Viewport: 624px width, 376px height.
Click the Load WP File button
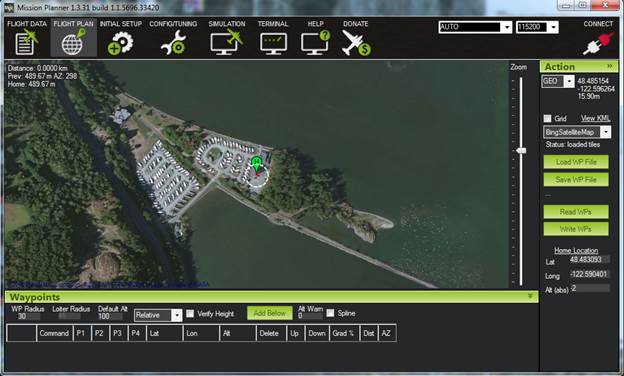[x=576, y=162]
